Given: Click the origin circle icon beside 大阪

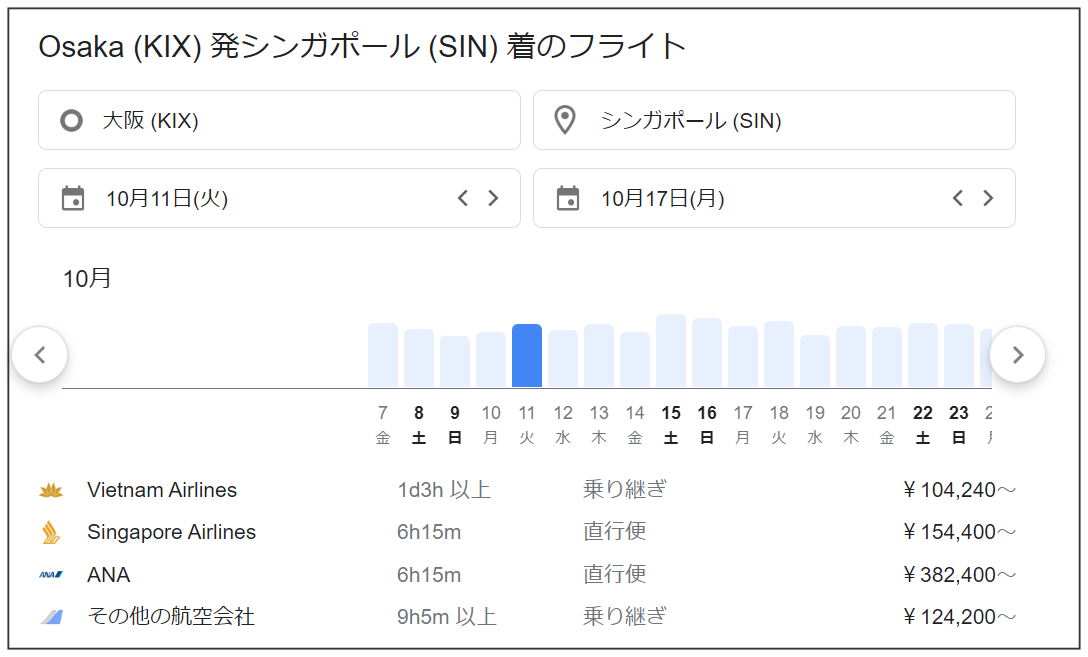Looking at the screenshot, I should (x=71, y=121).
